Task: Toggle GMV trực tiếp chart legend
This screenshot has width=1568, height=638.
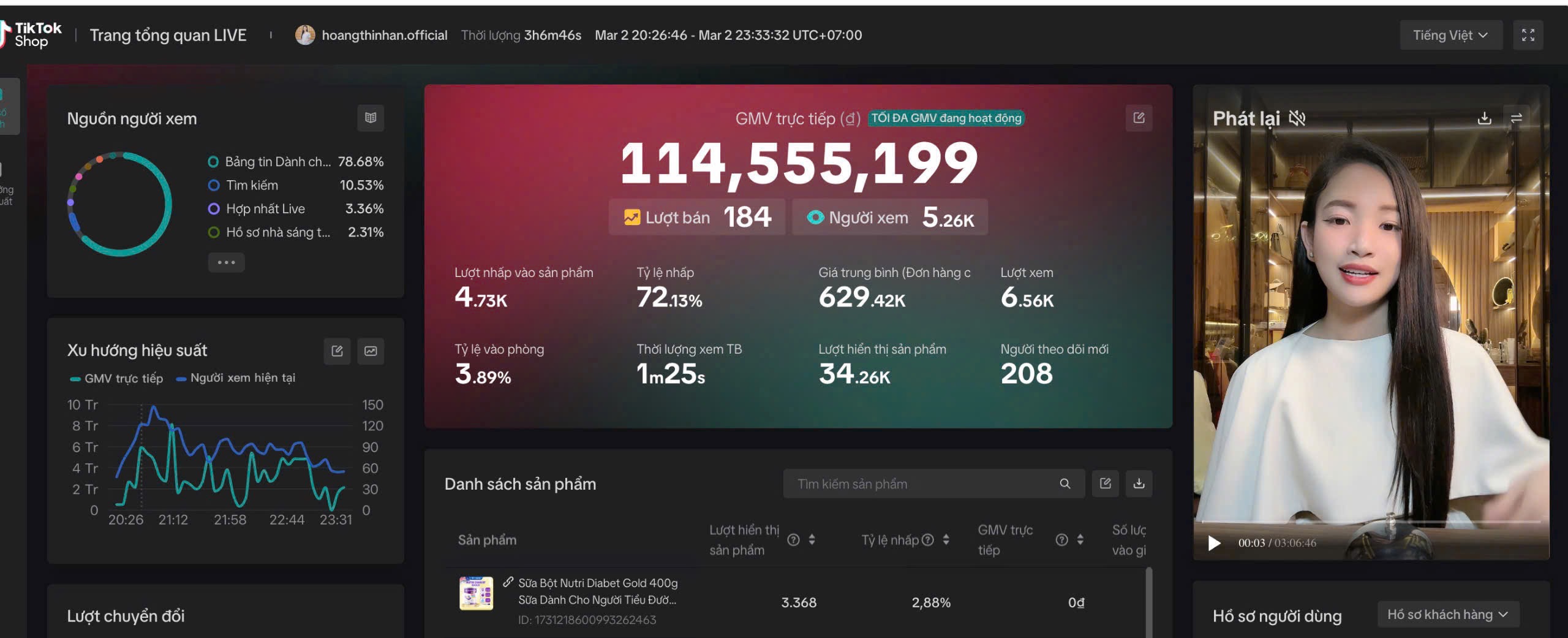Action: tap(117, 379)
